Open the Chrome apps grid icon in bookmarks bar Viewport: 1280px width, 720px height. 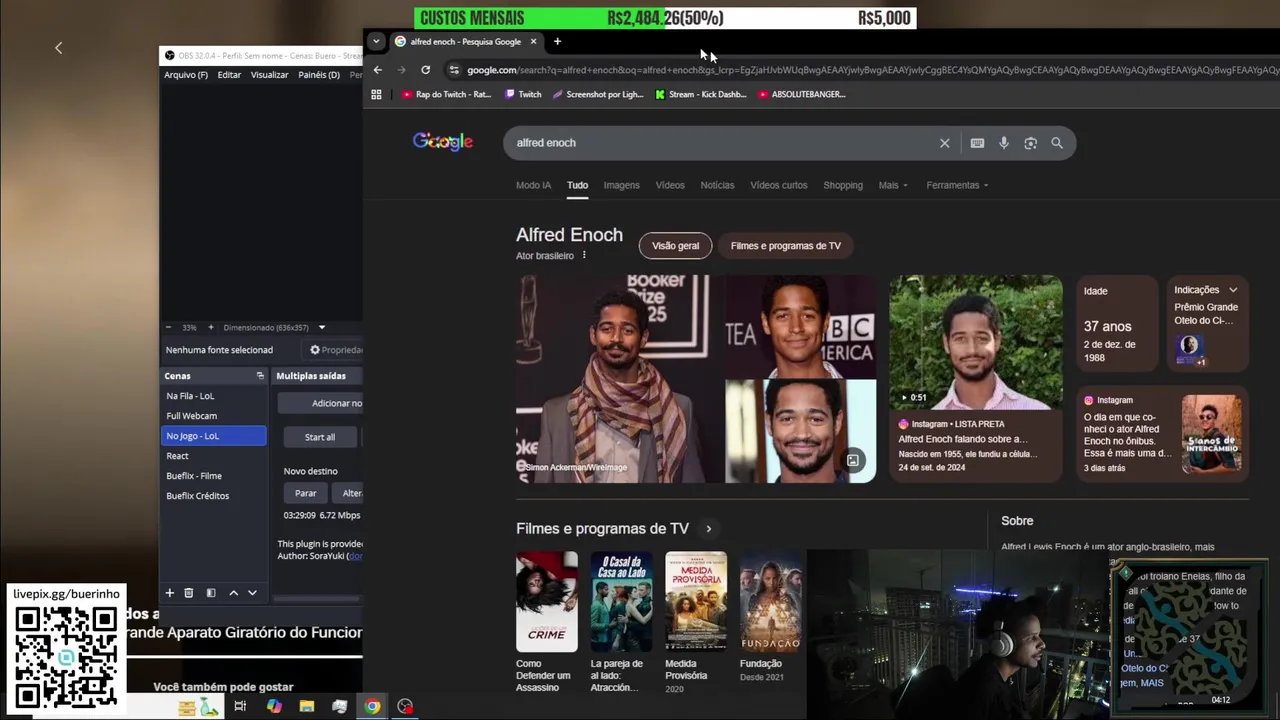point(377,94)
